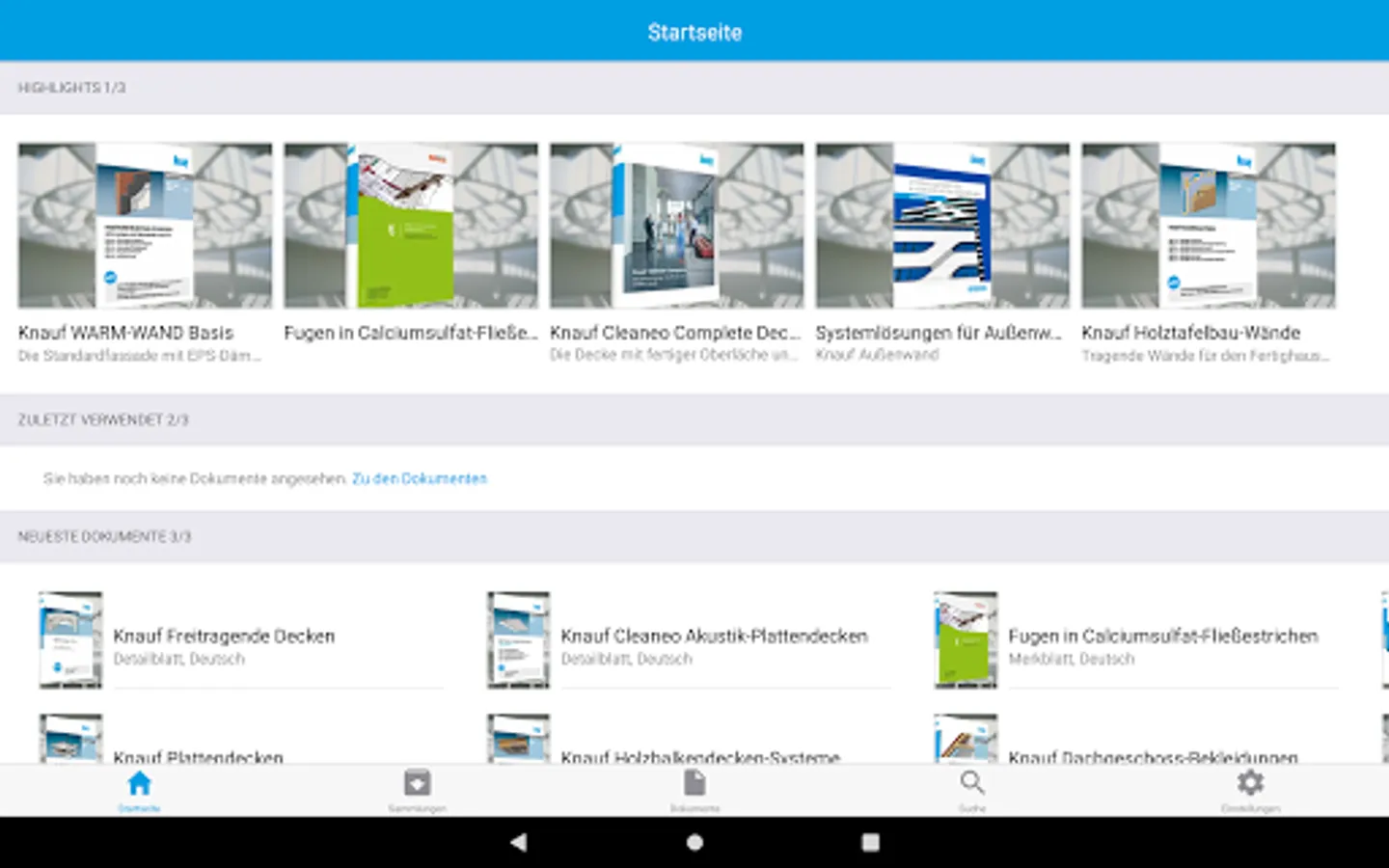
Task: Open 'Knauf Holzbalkendecken-Systeme' document row
Action: tap(689, 740)
